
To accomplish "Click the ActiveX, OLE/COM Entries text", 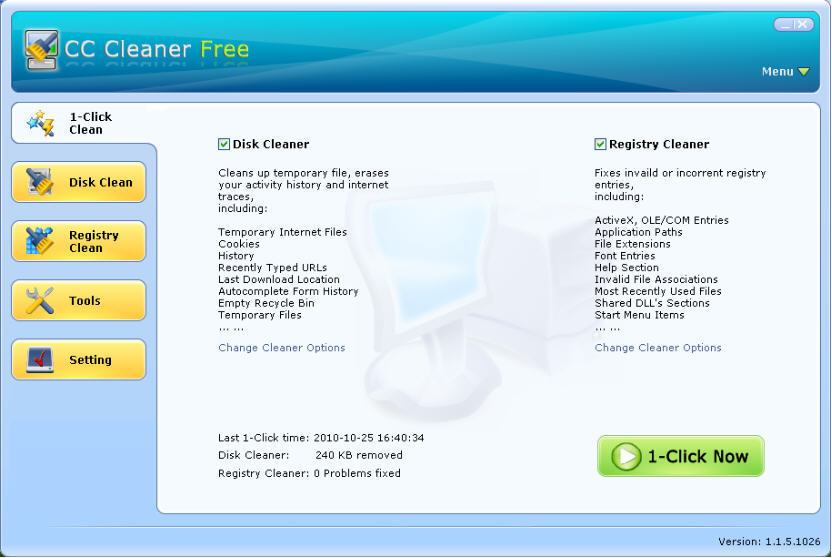I will point(662,221).
